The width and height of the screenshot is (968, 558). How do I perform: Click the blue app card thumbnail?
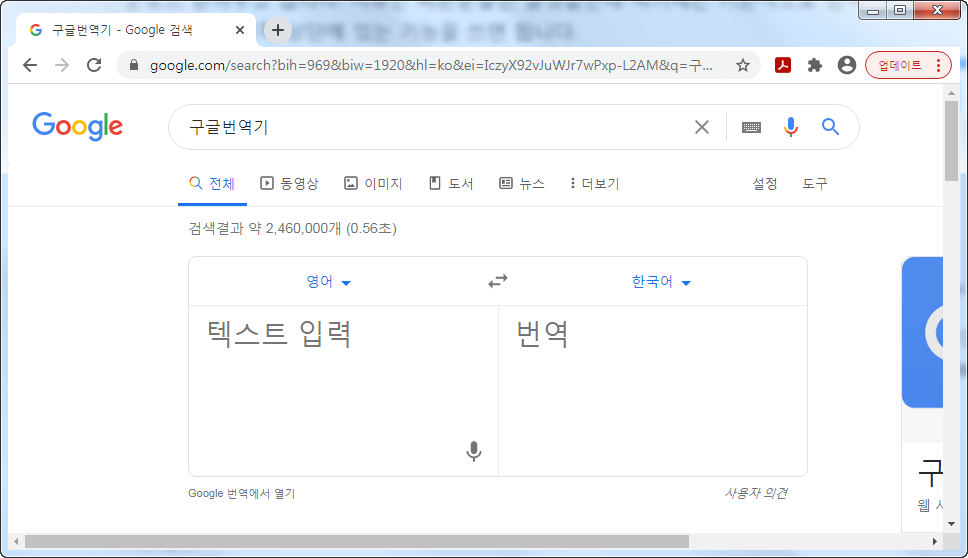[922, 332]
